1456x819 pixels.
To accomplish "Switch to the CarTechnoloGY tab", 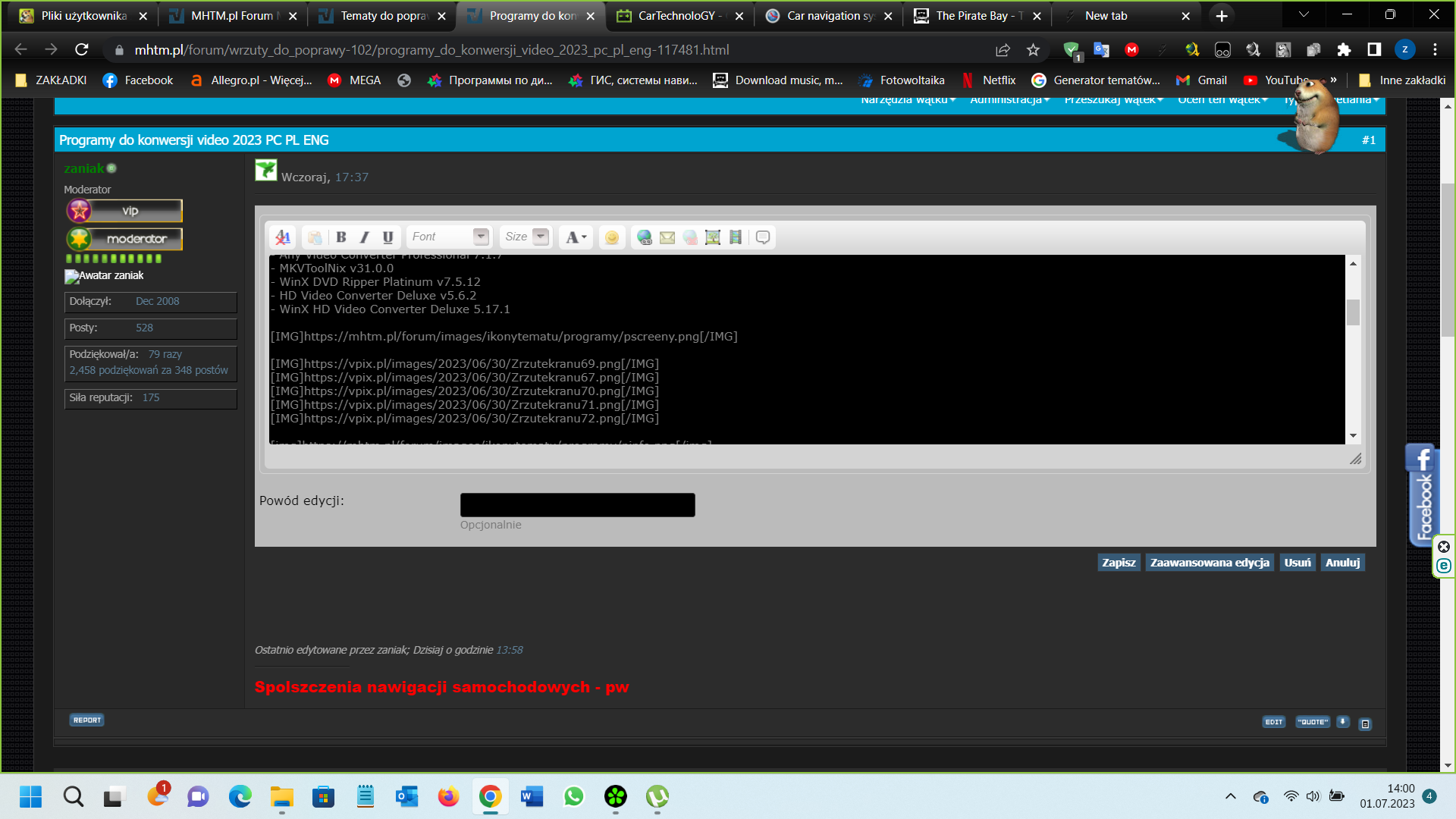I will tap(679, 16).
